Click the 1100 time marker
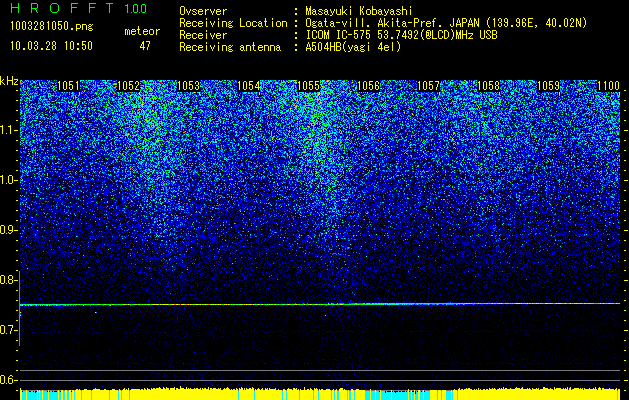629x400 pixels. [x=609, y=86]
